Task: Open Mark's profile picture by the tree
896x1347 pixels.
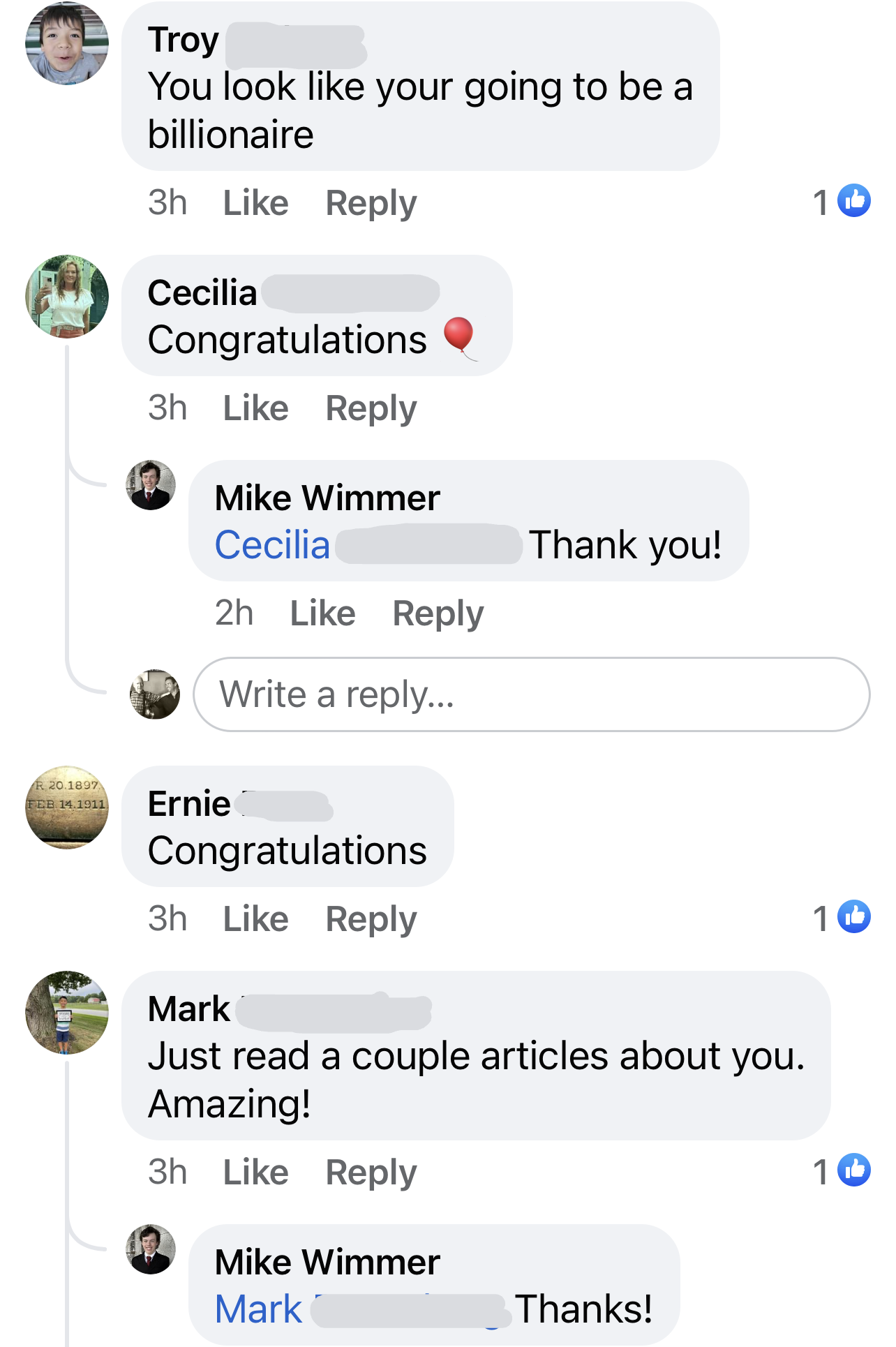Action: coord(67,1012)
